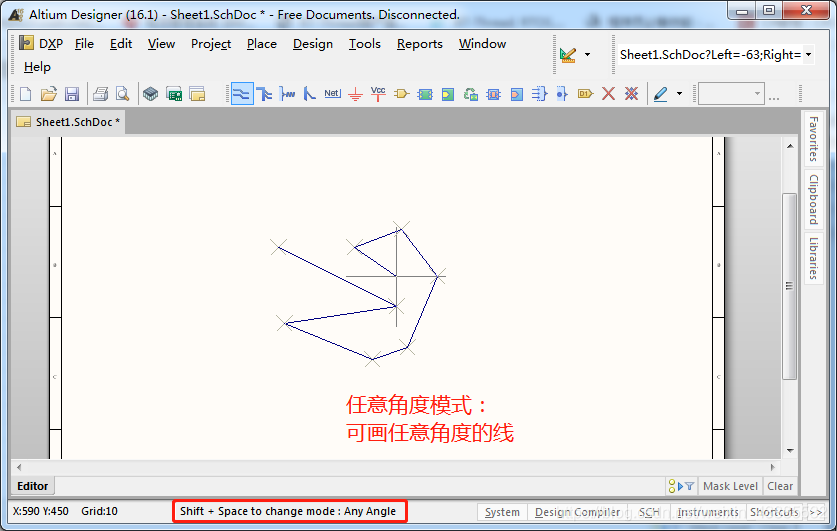Click the ellipsis button beside the combo box
The height and width of the screenshot is (531, 837).
774,98
